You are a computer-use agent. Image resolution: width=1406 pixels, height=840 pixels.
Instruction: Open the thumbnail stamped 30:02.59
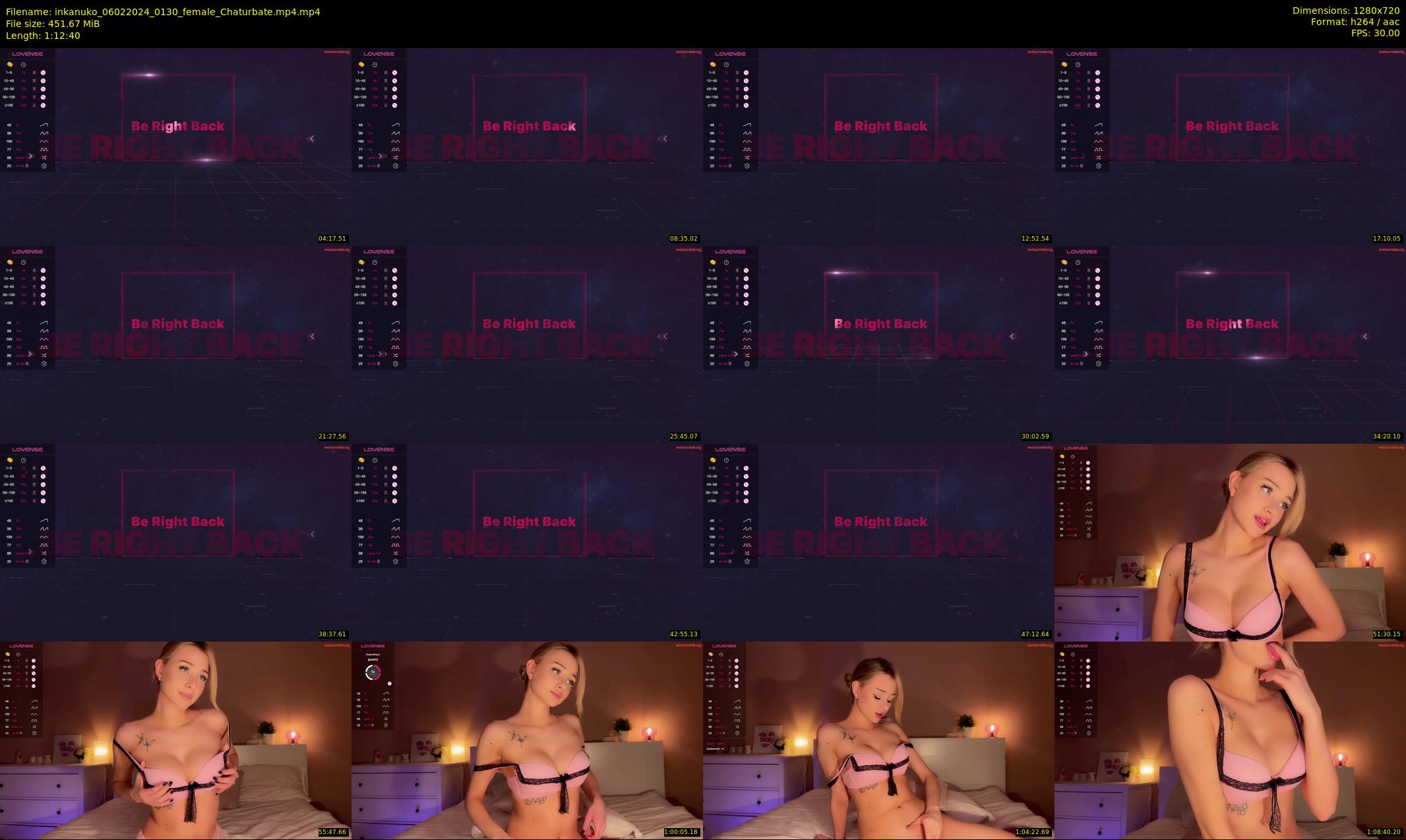point(878,344)
